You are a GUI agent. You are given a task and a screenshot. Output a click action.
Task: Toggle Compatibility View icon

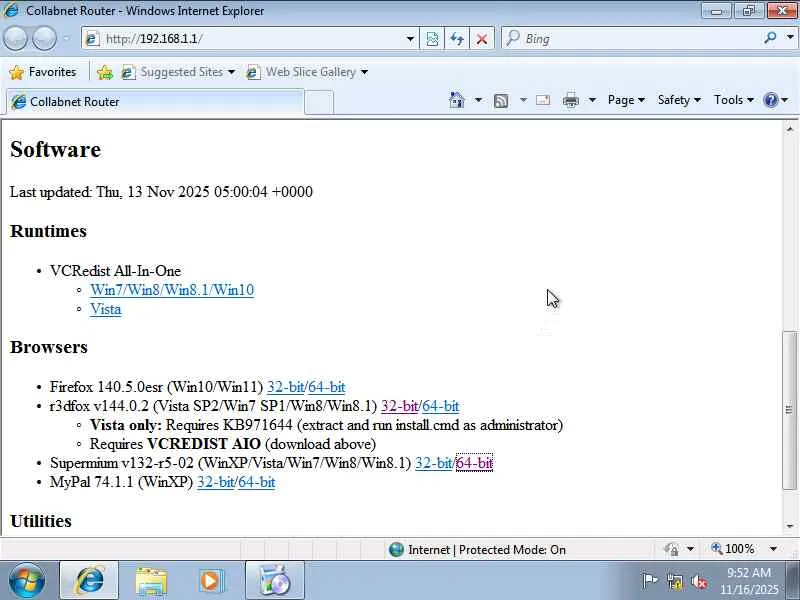click(x=432, y=39)
